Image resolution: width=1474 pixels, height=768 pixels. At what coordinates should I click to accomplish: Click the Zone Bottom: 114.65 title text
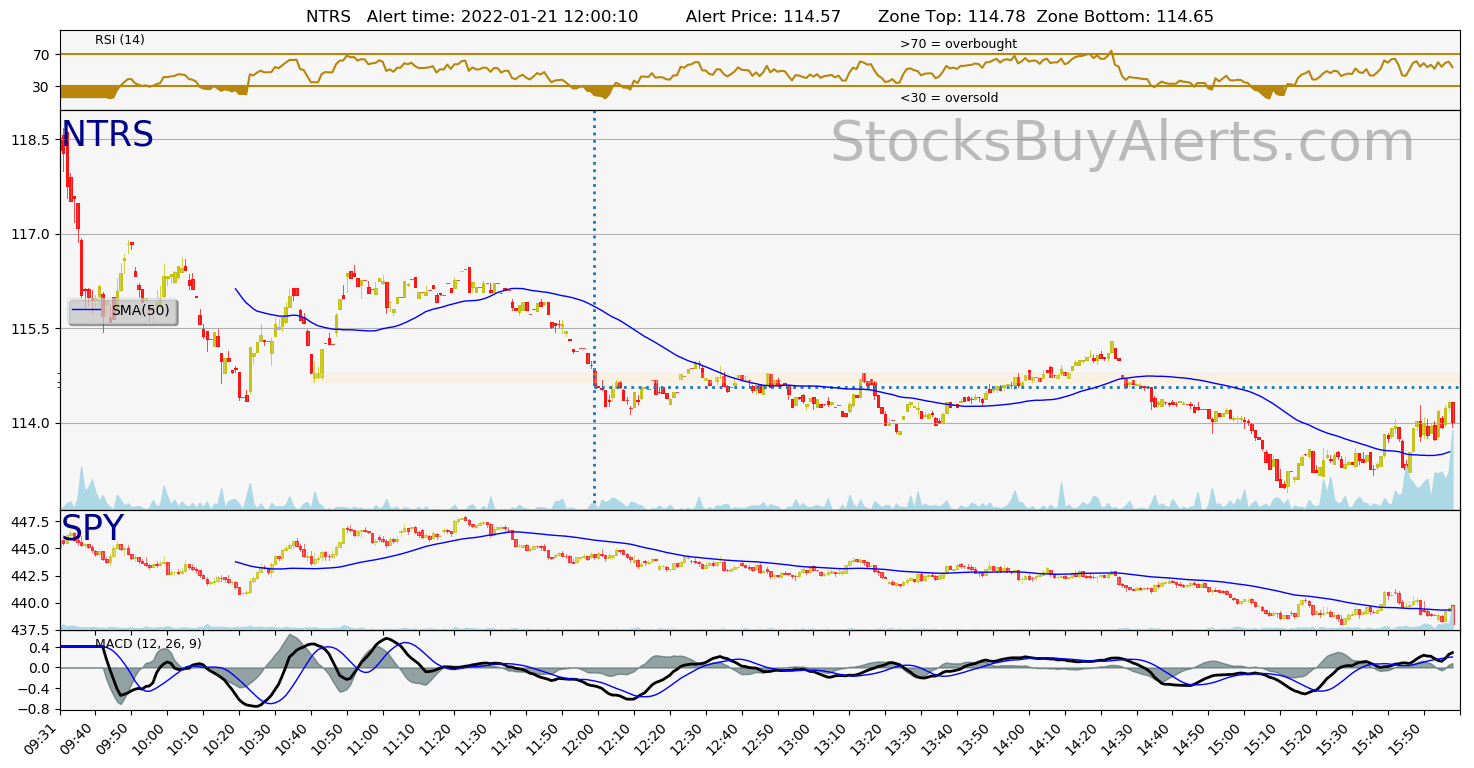pyautogui.click(x=1125, y=16)
